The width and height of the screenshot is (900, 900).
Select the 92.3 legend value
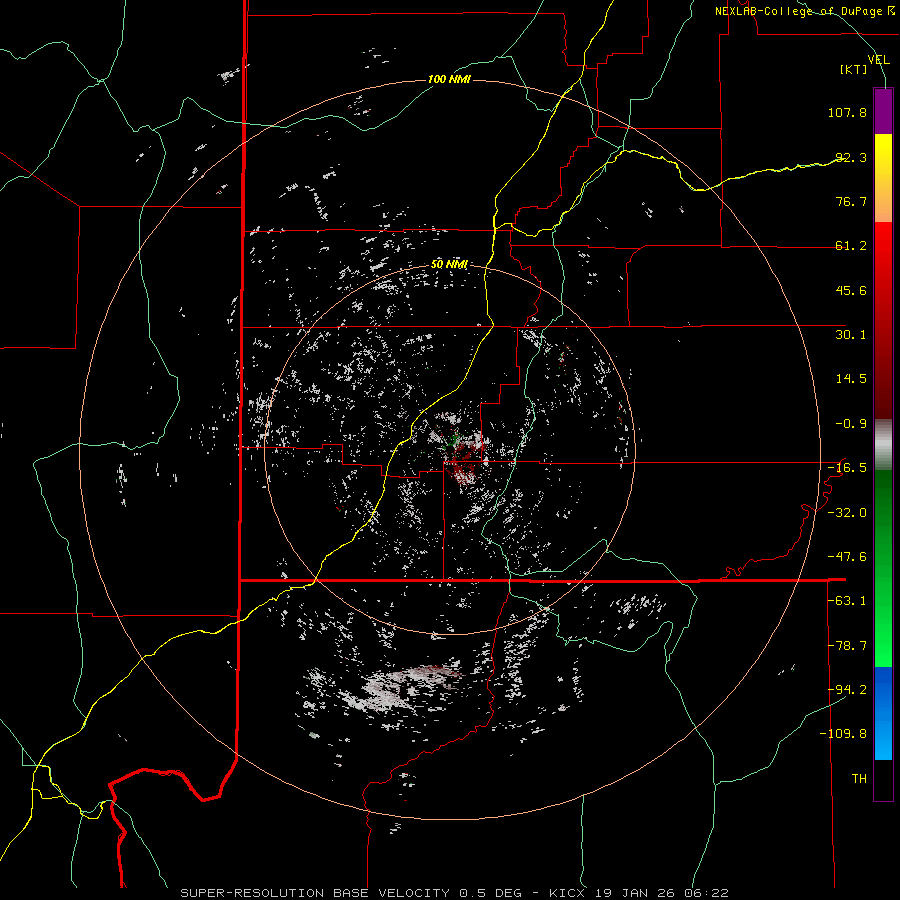[x=851, y=157]
